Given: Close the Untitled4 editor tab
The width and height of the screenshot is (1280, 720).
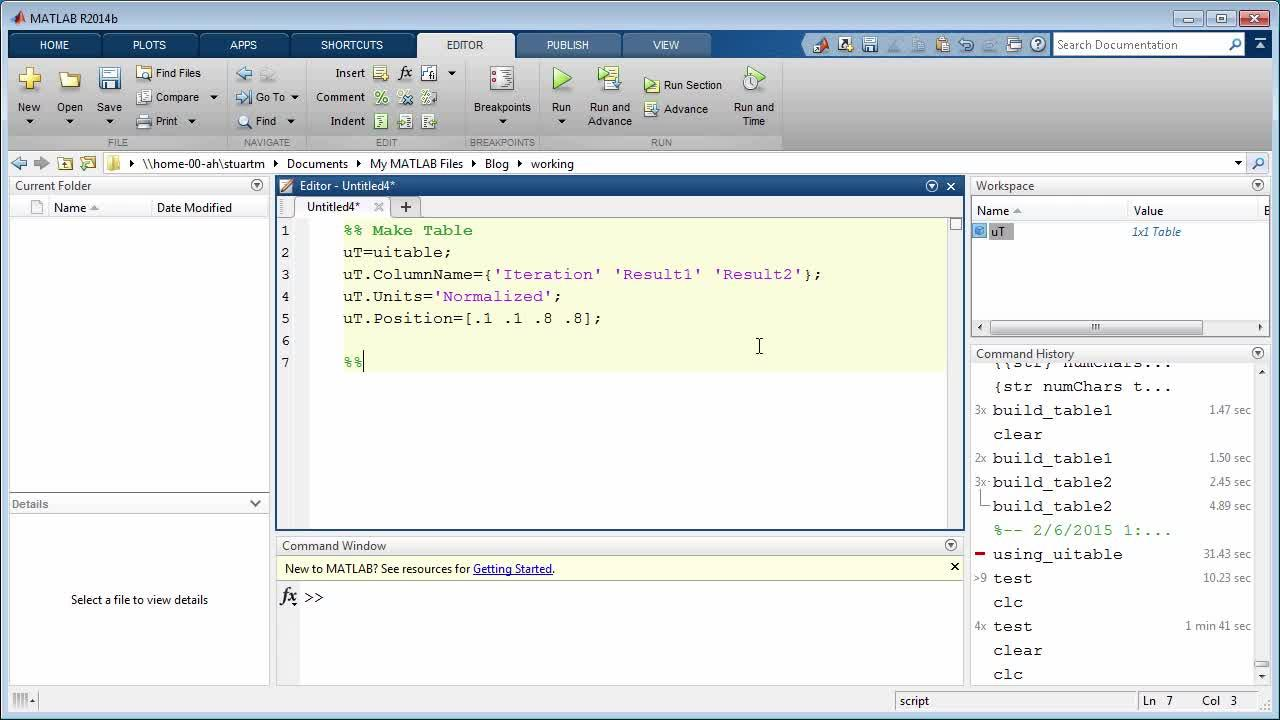Looking at the screenshot, I should coord(379,207).
